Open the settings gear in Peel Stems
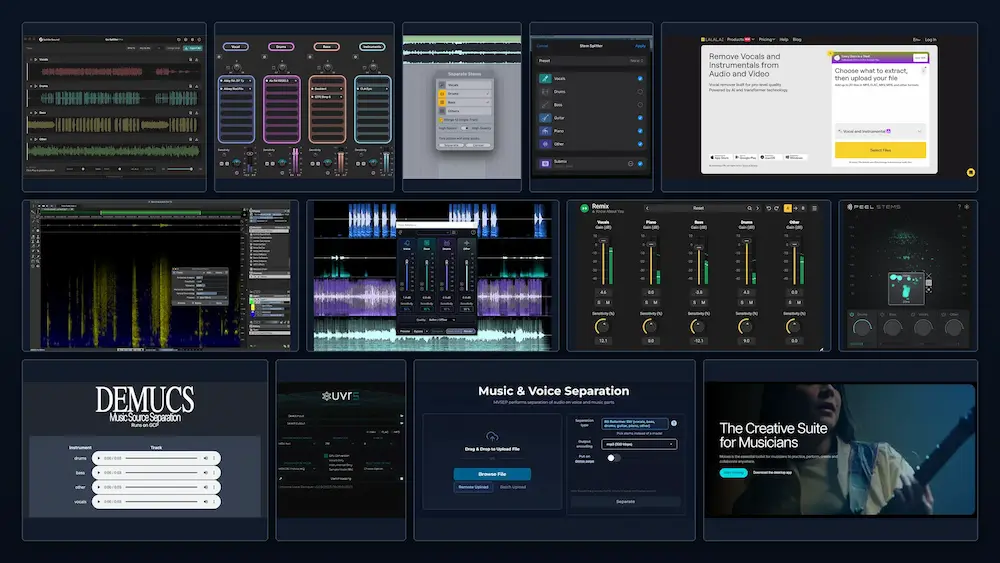This screenshot has height=563, width=1000. (967, 207)
